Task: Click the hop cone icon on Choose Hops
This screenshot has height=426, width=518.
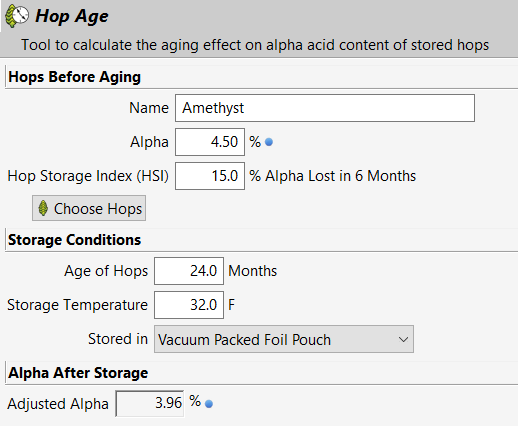Action: tap(43, 208)
